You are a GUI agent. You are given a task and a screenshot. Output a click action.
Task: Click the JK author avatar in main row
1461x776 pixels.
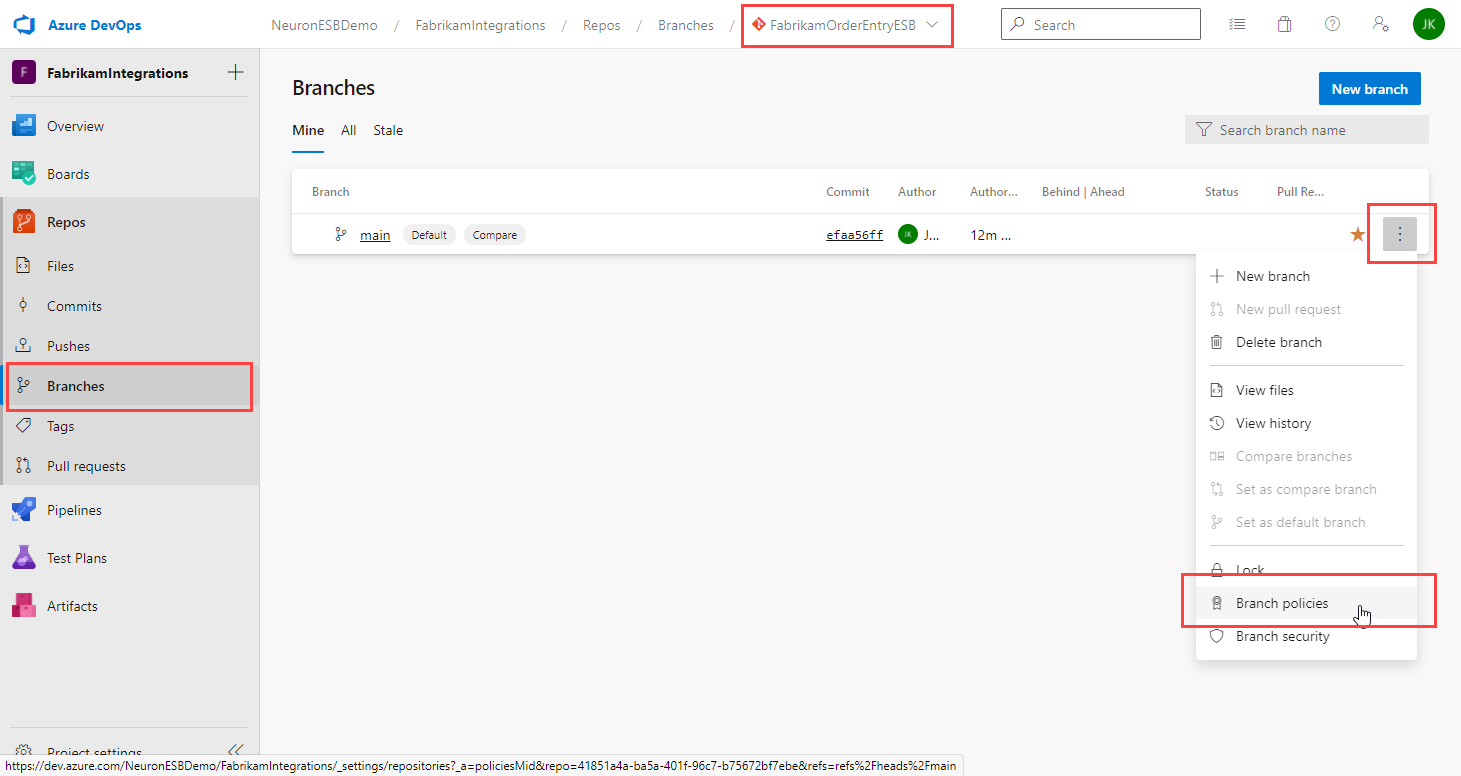(x=908, y=234)
